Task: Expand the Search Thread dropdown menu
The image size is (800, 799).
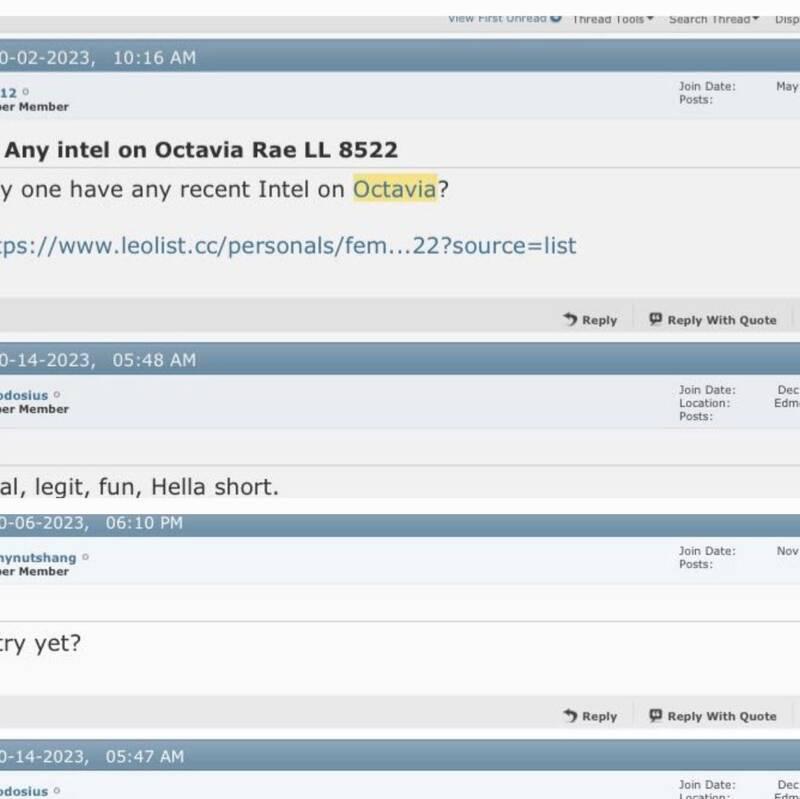Action: [x=714, y=19]
